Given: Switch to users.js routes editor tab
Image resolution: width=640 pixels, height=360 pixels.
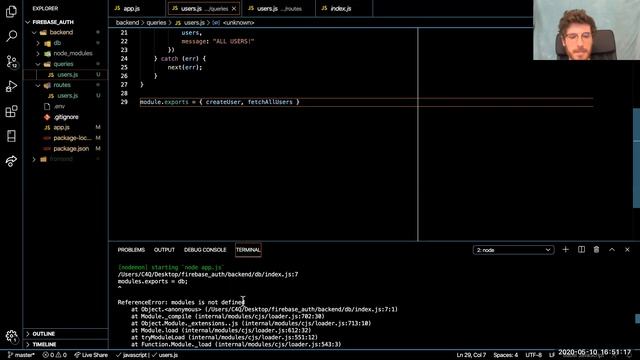Looking at the screenshot, I should point(278,9).
